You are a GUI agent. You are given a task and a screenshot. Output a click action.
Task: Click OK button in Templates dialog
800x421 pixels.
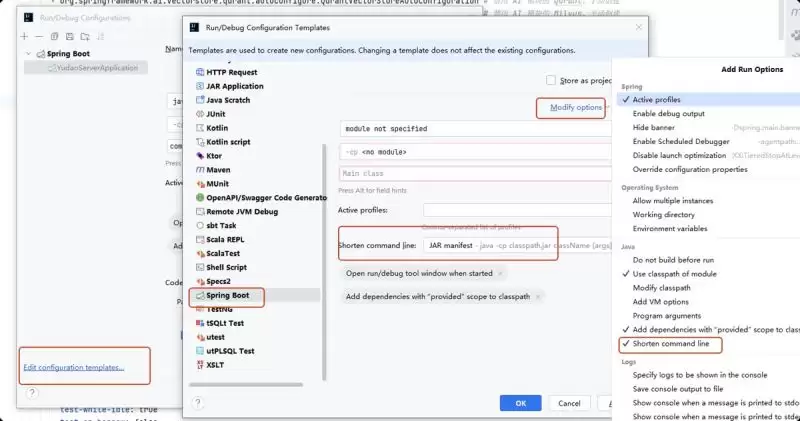click(520, 403)
